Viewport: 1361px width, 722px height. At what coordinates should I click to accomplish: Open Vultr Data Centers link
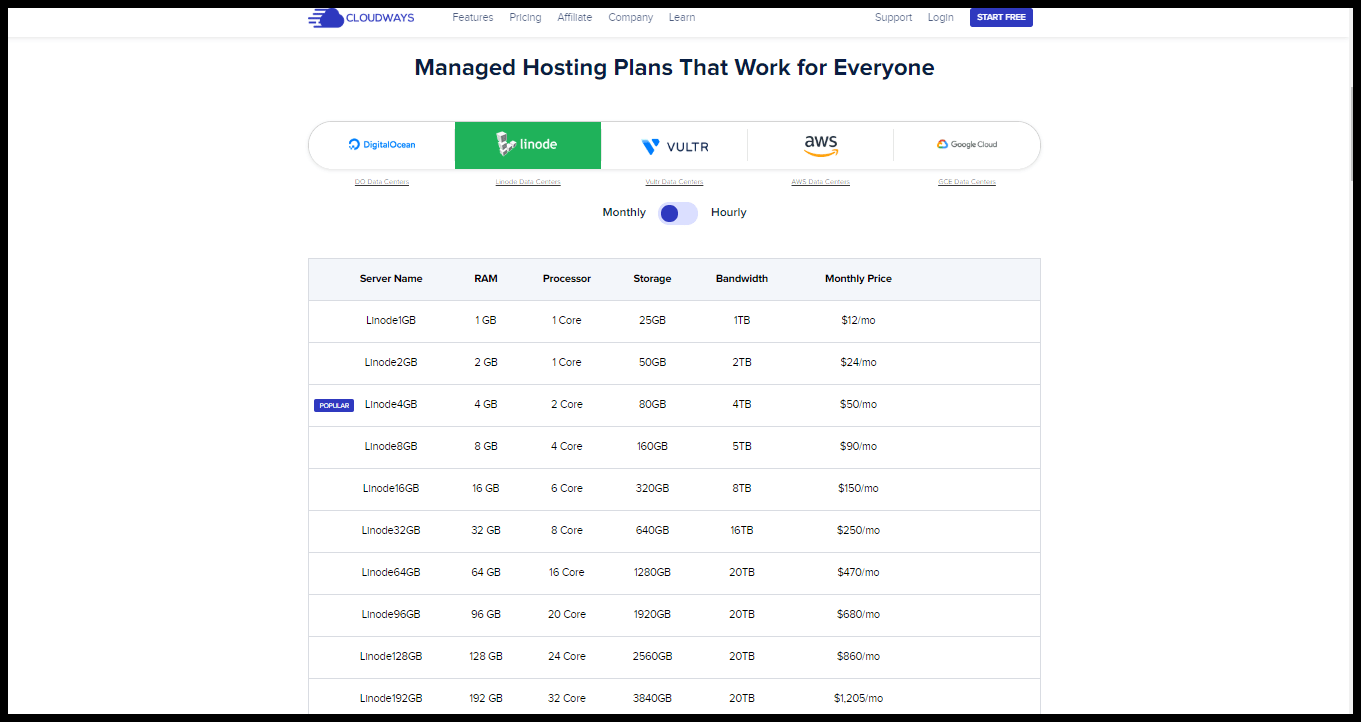[x=674, y=182]
